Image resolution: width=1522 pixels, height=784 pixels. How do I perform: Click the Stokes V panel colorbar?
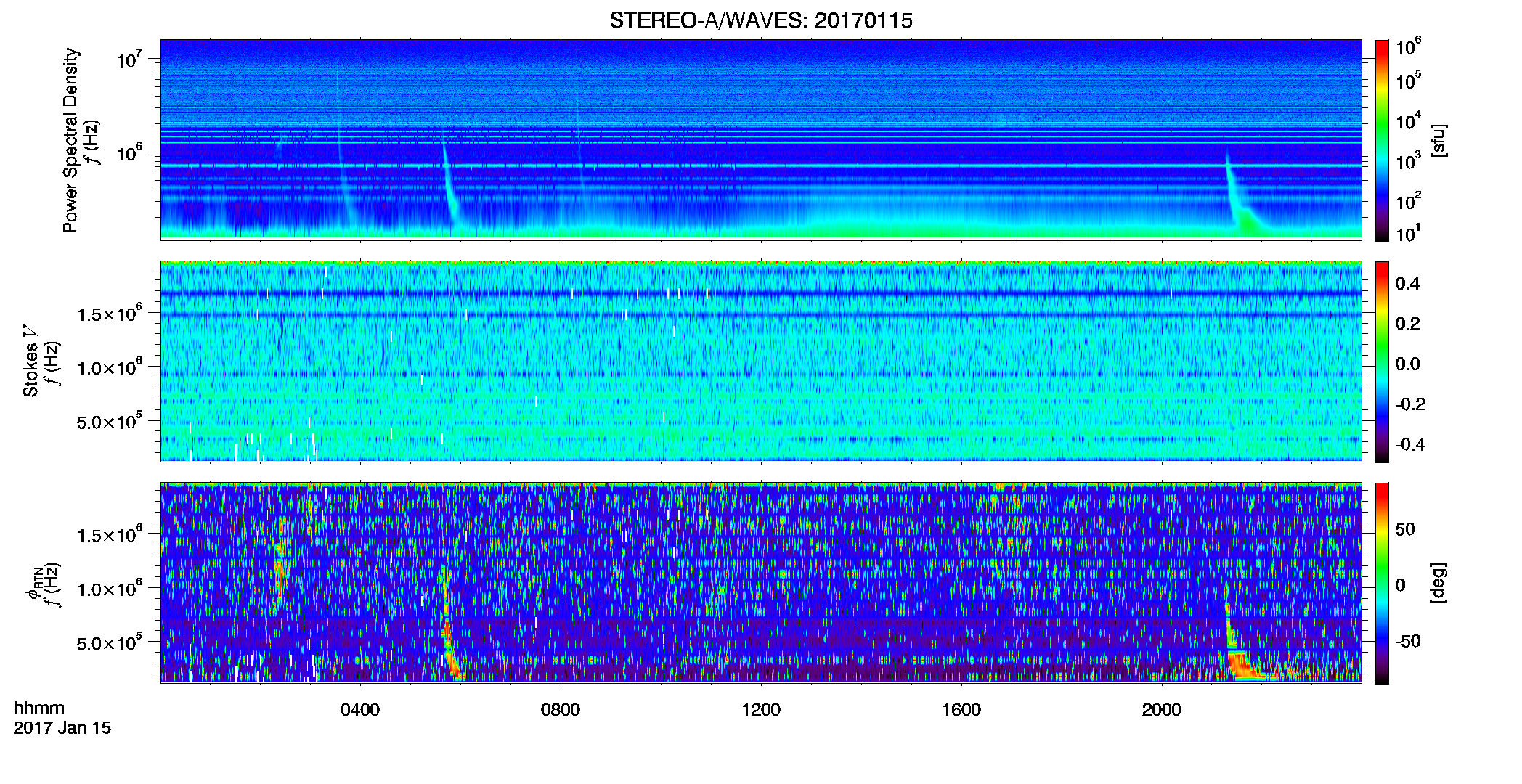tap(1382, 362)
